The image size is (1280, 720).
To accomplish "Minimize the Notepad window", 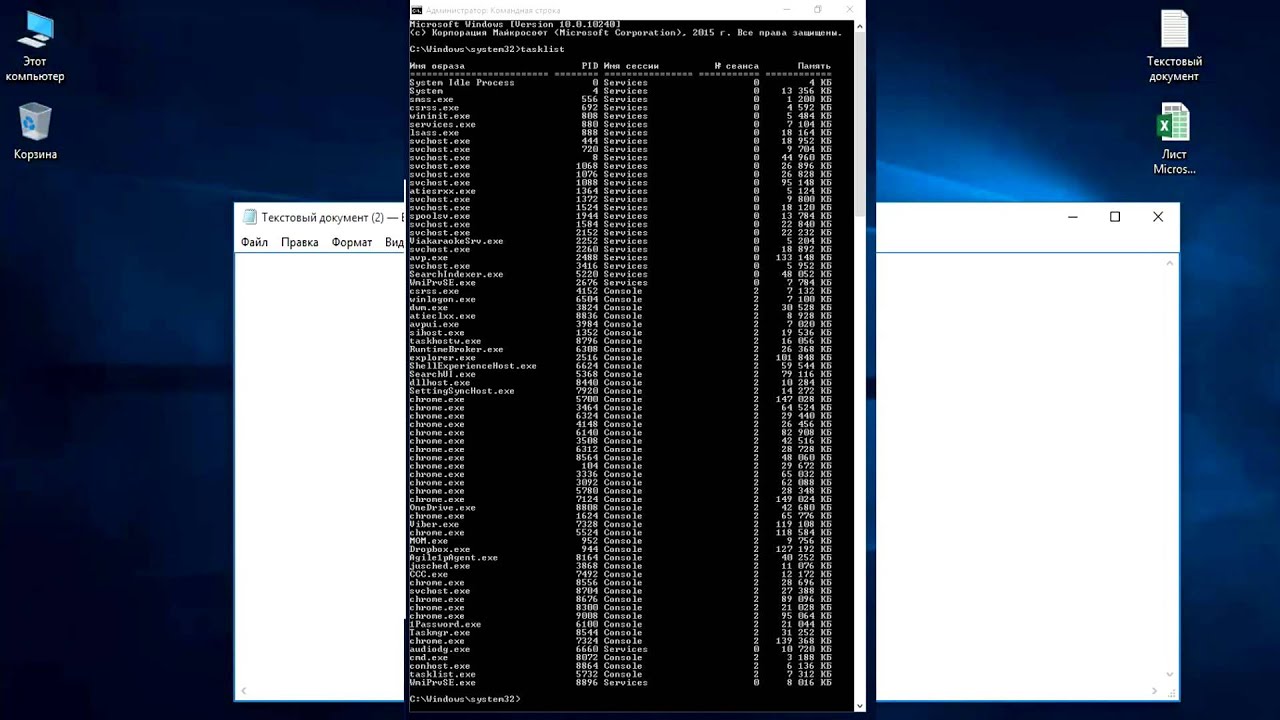I will (1072, 217).
